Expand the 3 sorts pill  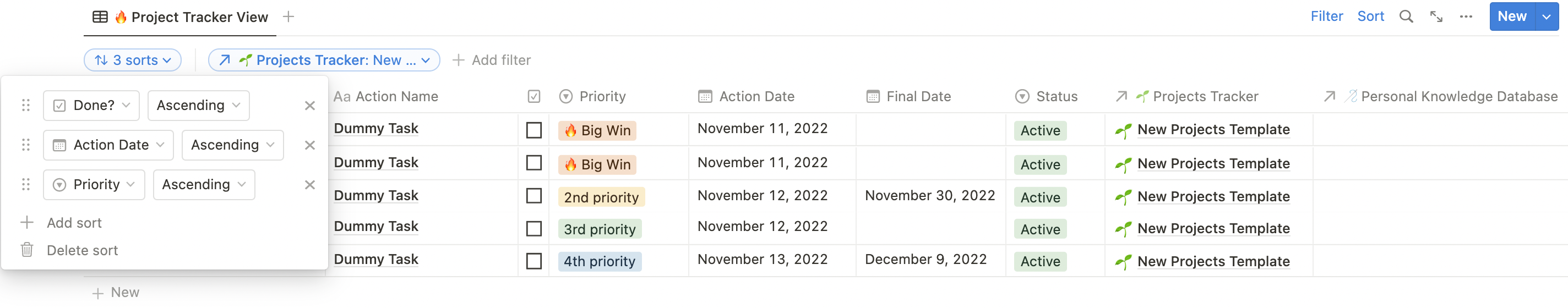(x=133, y=60)
